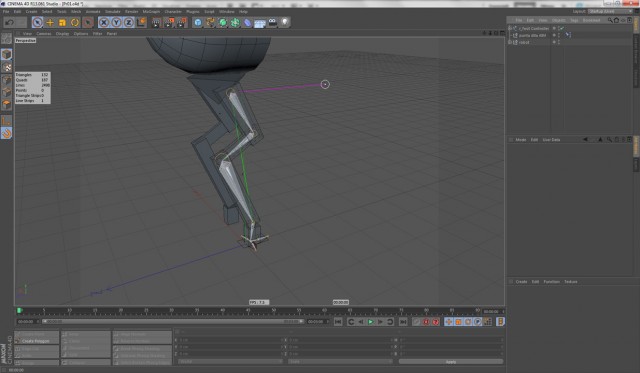Expand the robot object in Object Manager

click(x=509, y=42)
